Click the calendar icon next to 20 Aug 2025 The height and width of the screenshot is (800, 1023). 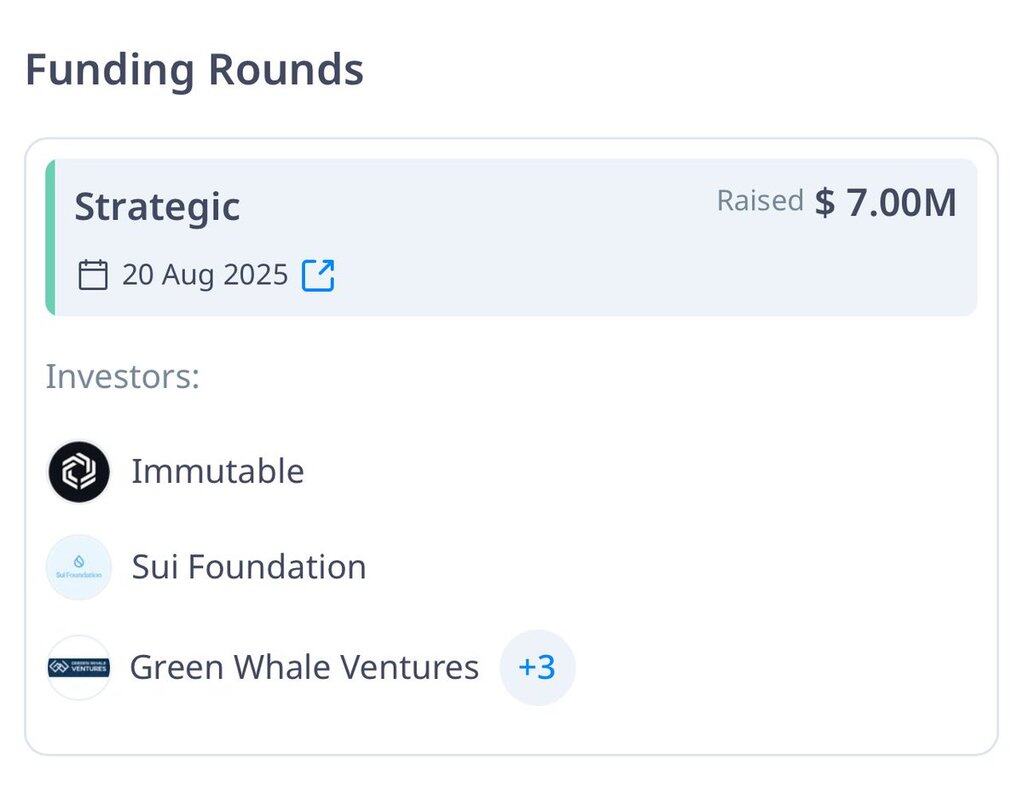[93, 275]
